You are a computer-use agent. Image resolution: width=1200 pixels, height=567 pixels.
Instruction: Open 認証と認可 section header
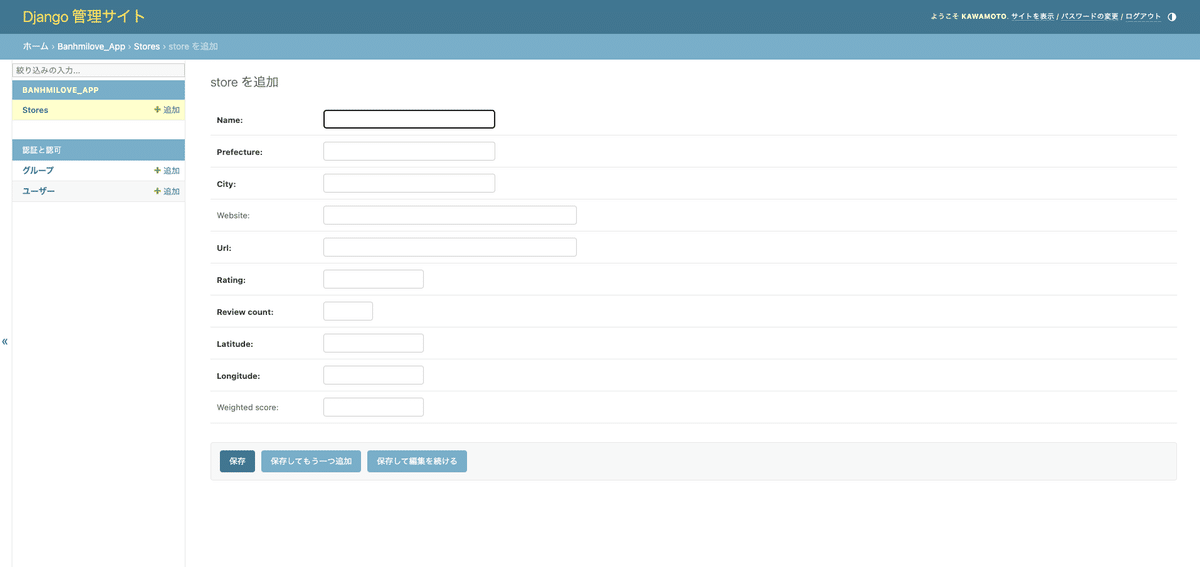(42, 150)
